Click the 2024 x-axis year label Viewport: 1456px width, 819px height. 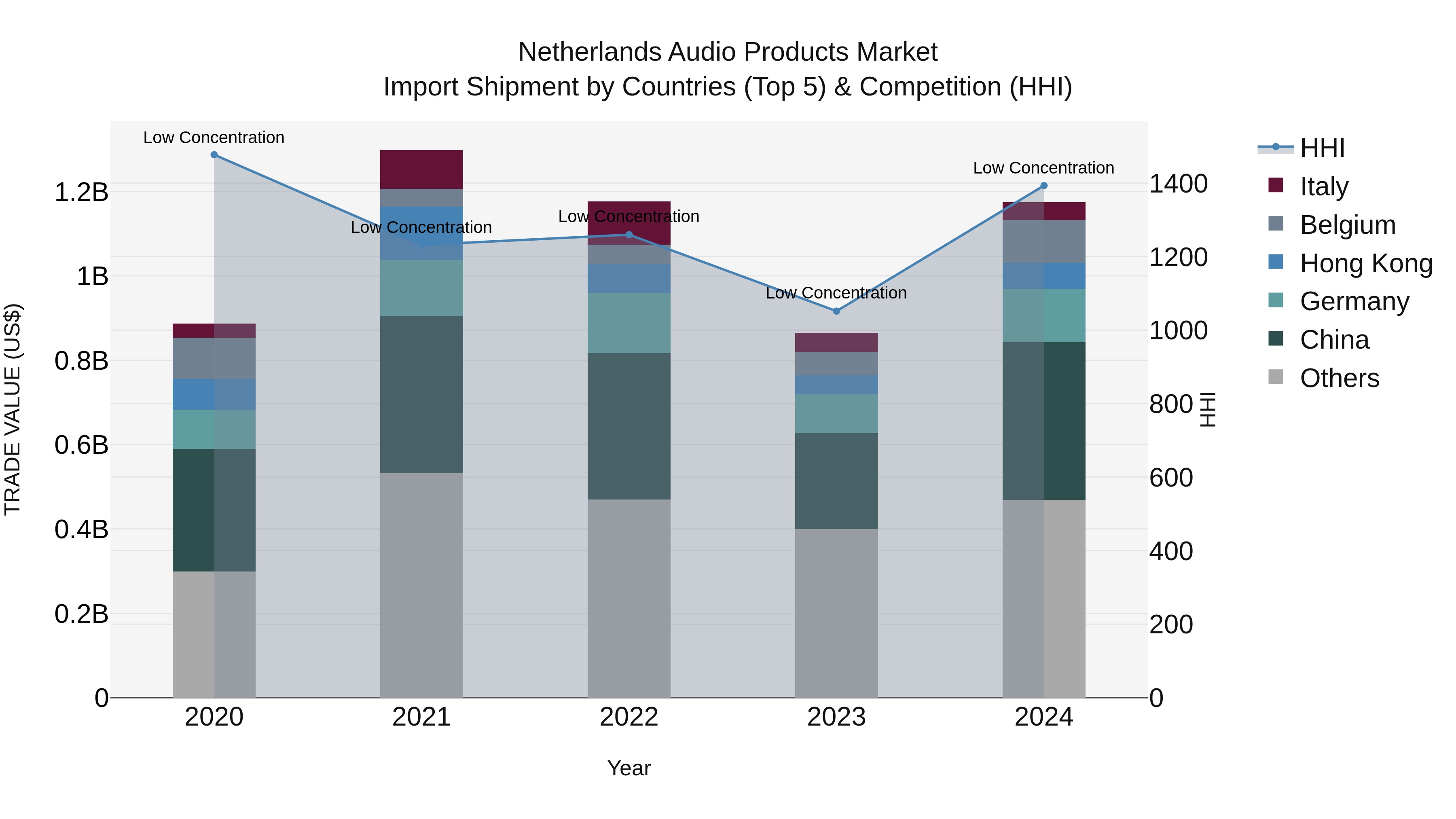tap(1044, 717)
